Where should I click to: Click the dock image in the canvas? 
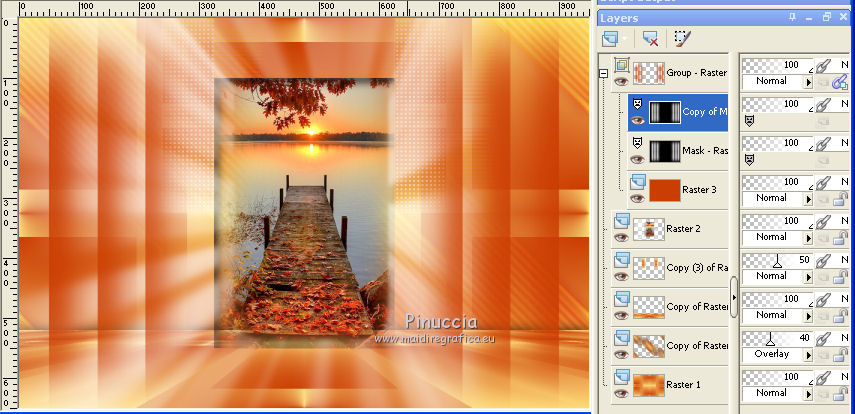pyautogui.click(x=304, y=212)
